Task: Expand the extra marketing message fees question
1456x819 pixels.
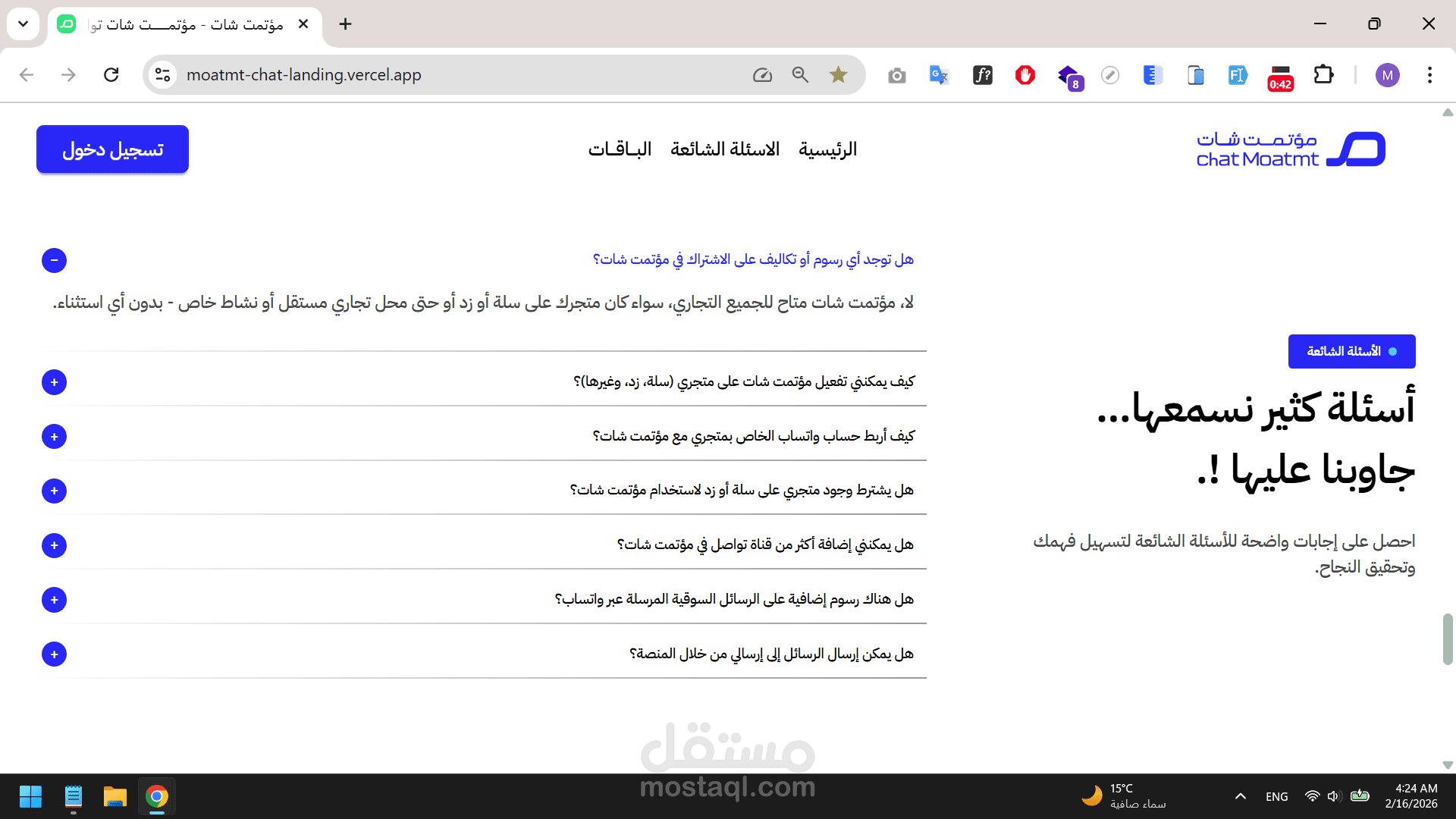Action: 54,600
